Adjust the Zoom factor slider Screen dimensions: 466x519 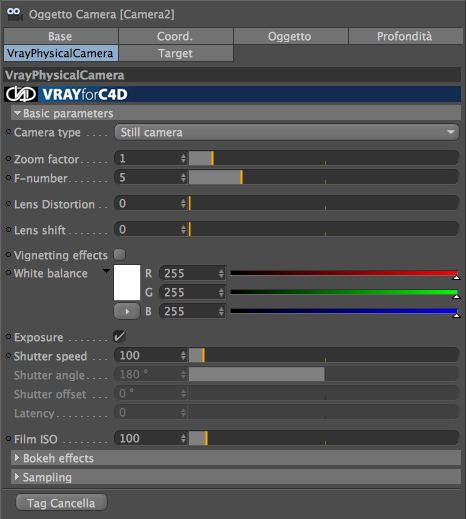323,158
